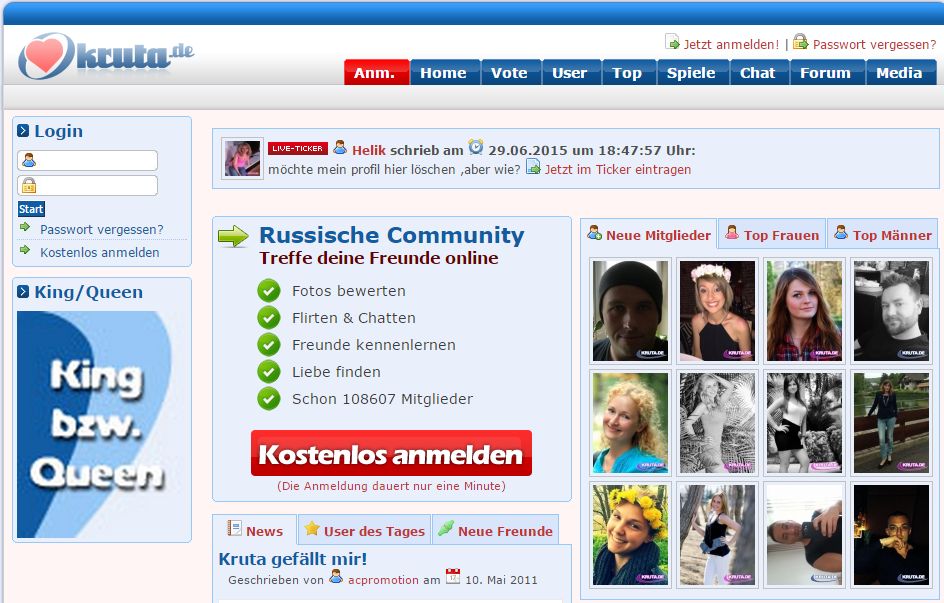Open Helik's avatar thumbnail in live ticker

[x=243, y=158]
